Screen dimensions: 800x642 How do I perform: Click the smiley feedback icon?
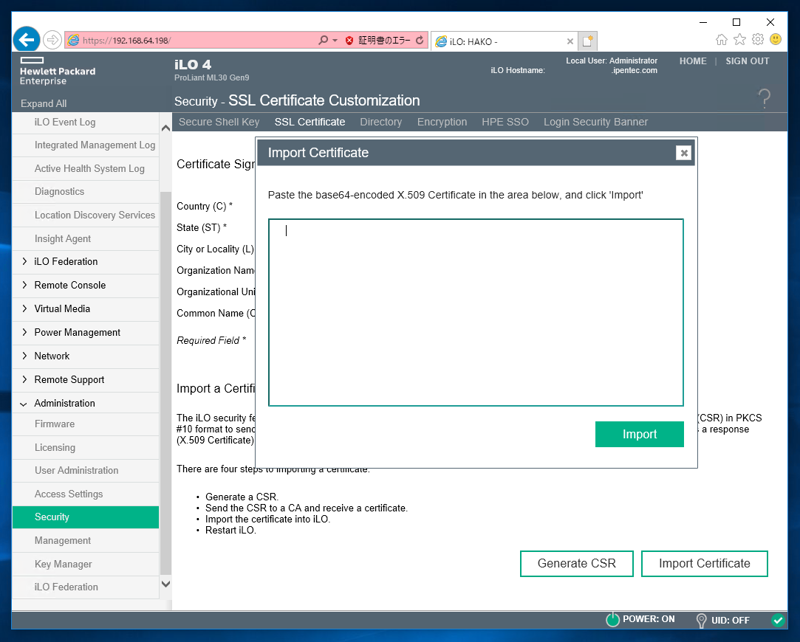point(776,39)
